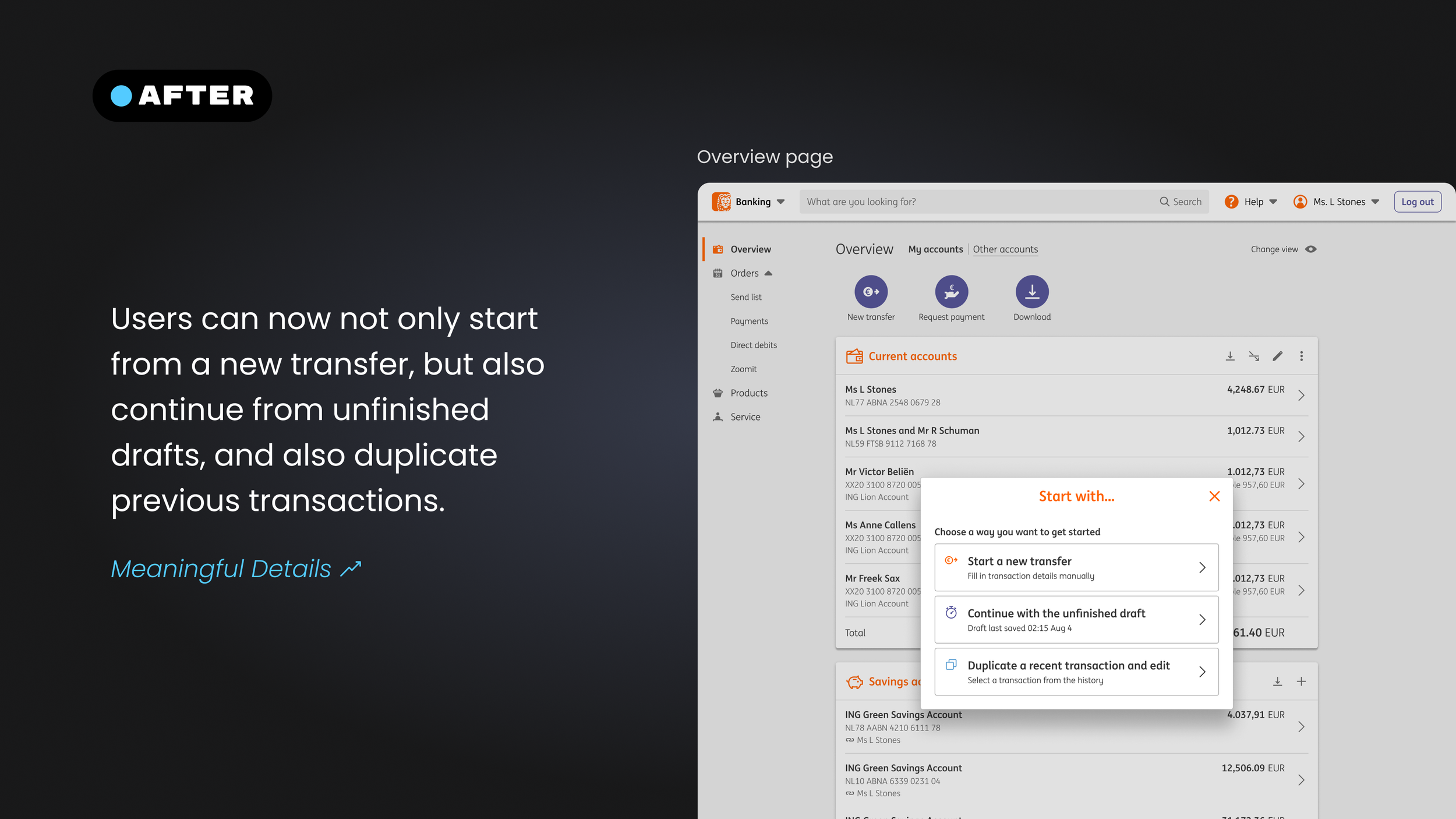Click the New transfer icon
The width and height of the screenshot is (1456, 819).
click(x=871, y=291)
